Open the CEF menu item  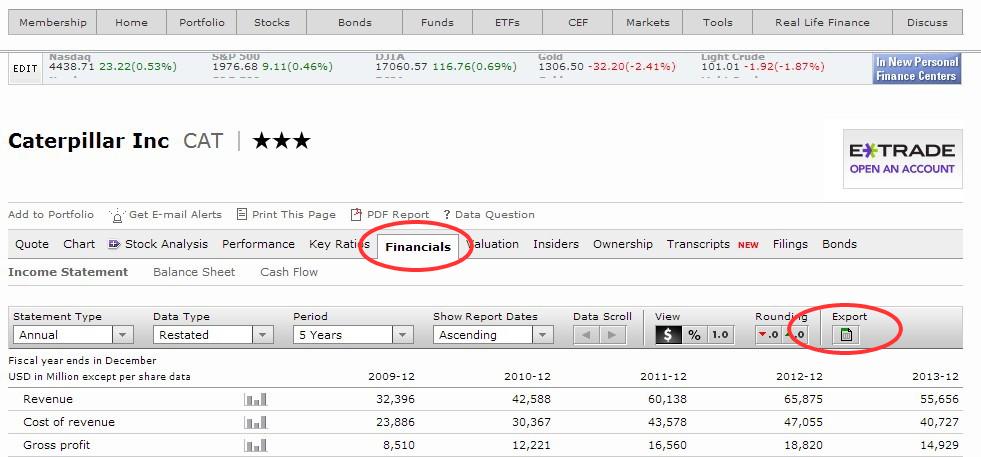click(x=577, y=23)
